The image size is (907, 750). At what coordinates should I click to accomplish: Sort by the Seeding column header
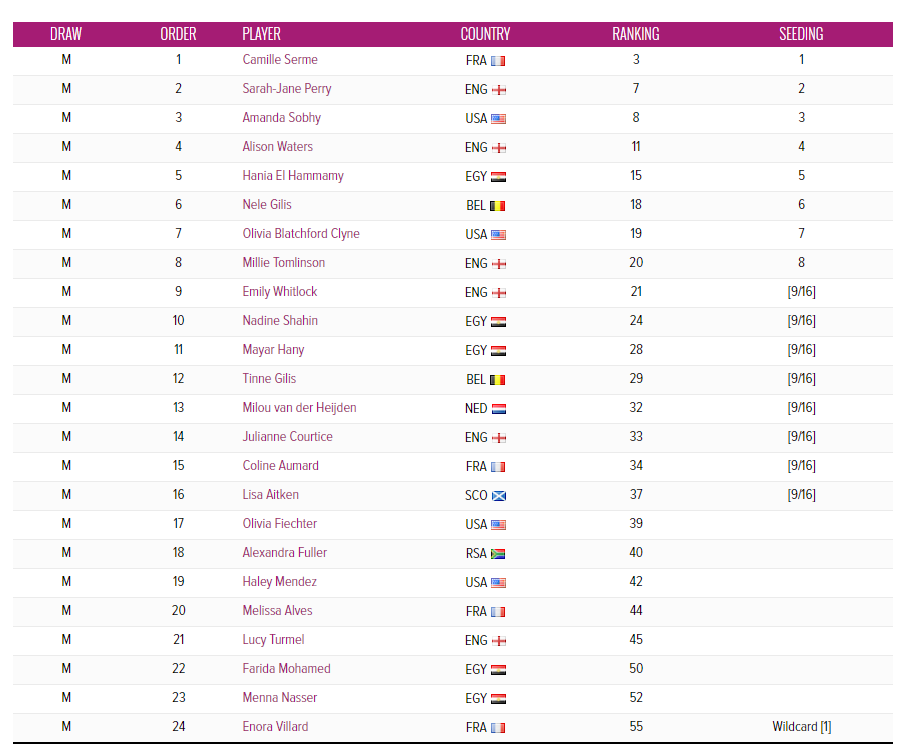[801, 34]
